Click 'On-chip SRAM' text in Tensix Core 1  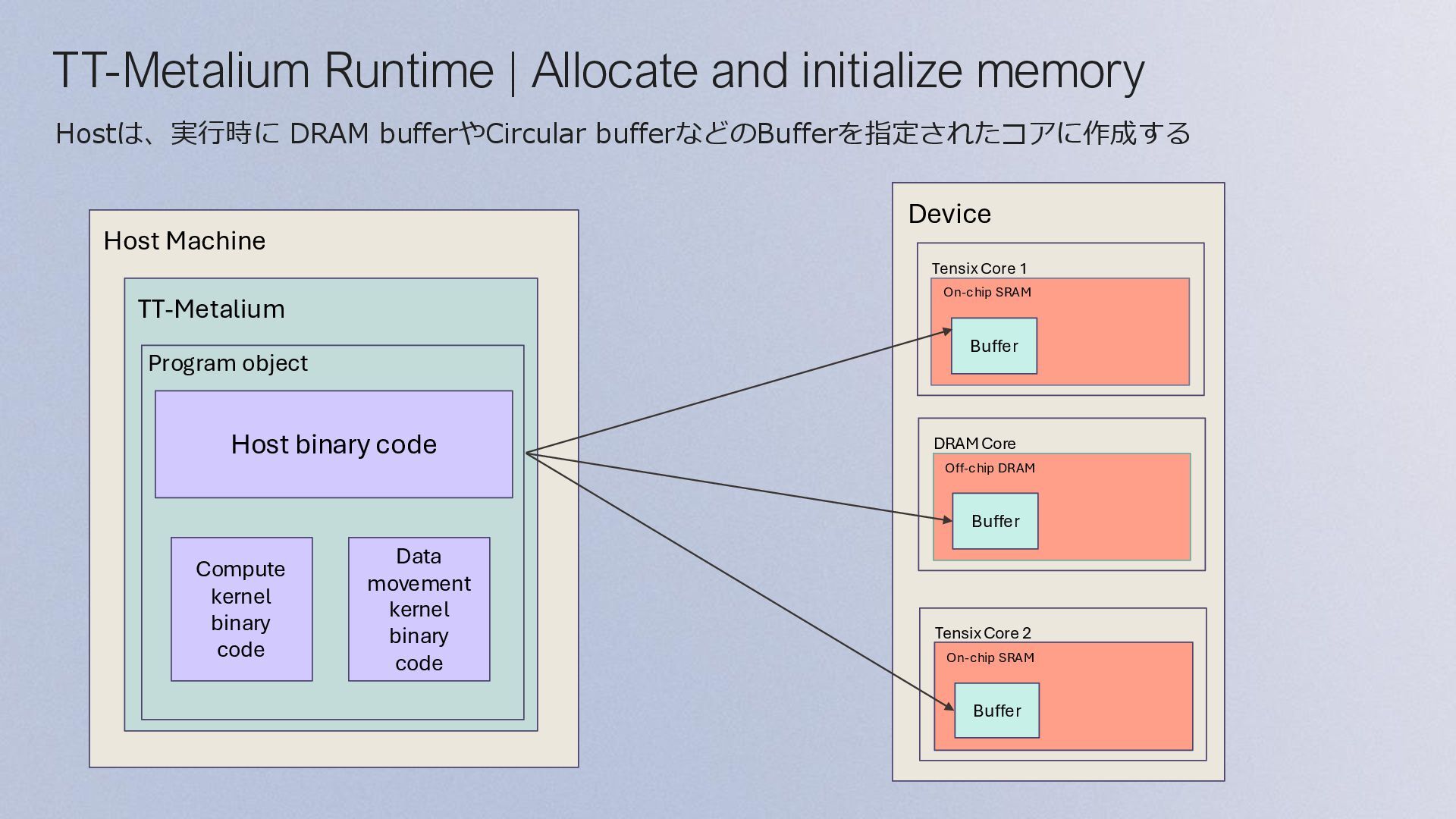pos(987,292)
